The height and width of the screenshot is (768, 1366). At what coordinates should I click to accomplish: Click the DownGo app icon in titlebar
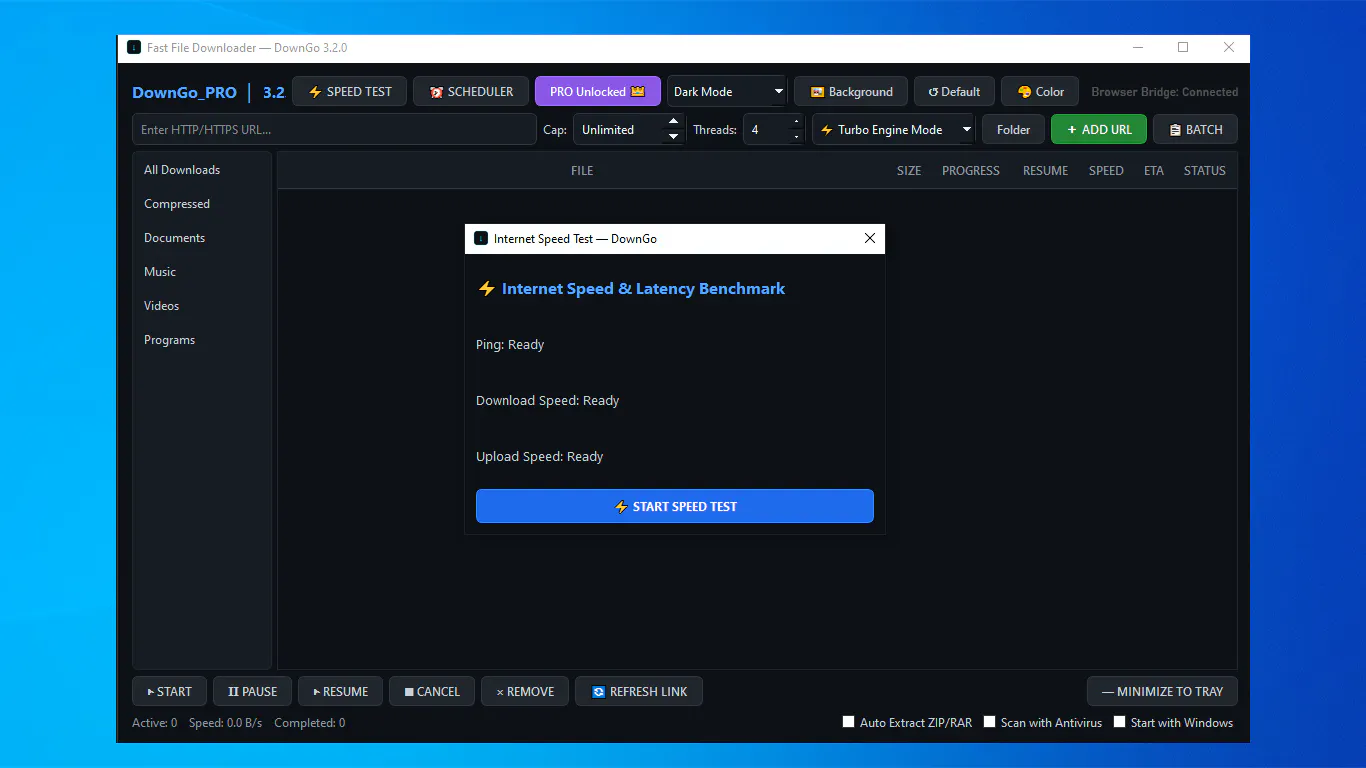(x=134, y=47)
